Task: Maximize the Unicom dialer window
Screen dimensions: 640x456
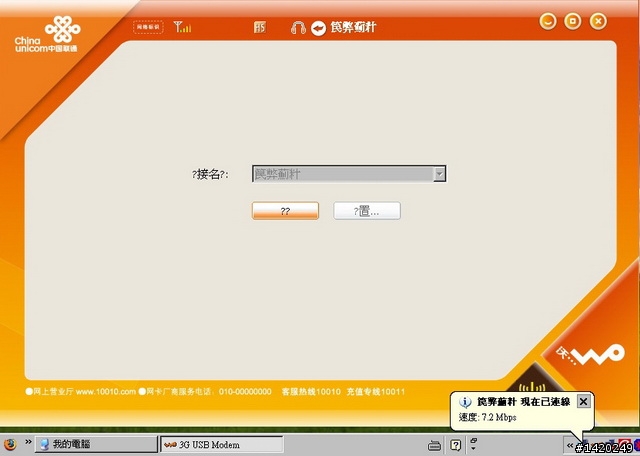Action: click(573, 21)
